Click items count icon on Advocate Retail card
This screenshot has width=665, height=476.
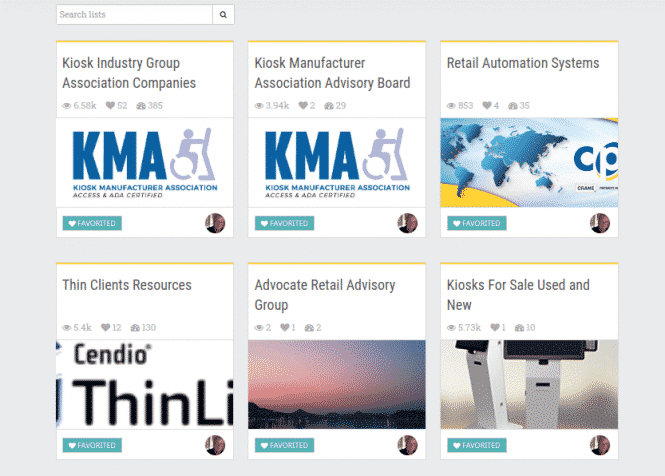pyautogui.click(x=310, y=328)
